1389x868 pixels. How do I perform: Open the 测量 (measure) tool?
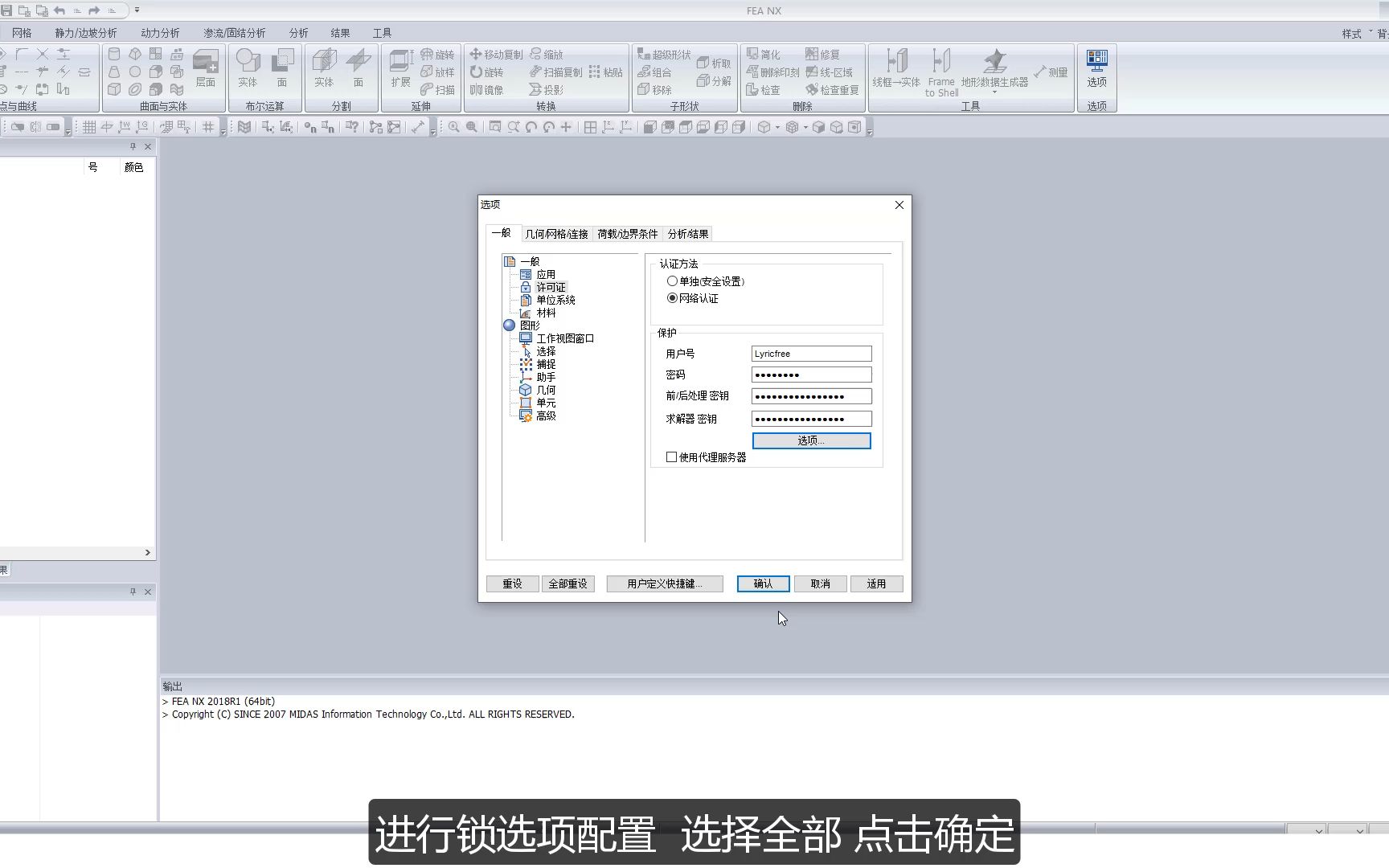coord(1051,72)
